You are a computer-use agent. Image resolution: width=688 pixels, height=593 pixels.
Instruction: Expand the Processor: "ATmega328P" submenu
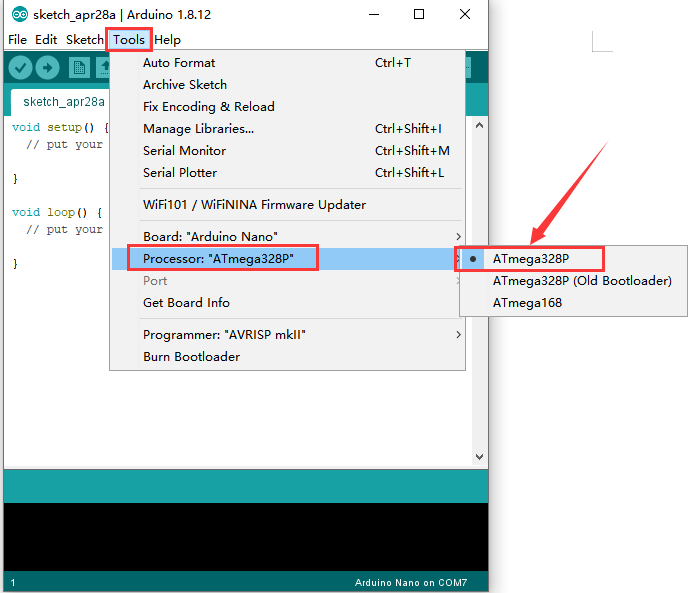[287, 259]
